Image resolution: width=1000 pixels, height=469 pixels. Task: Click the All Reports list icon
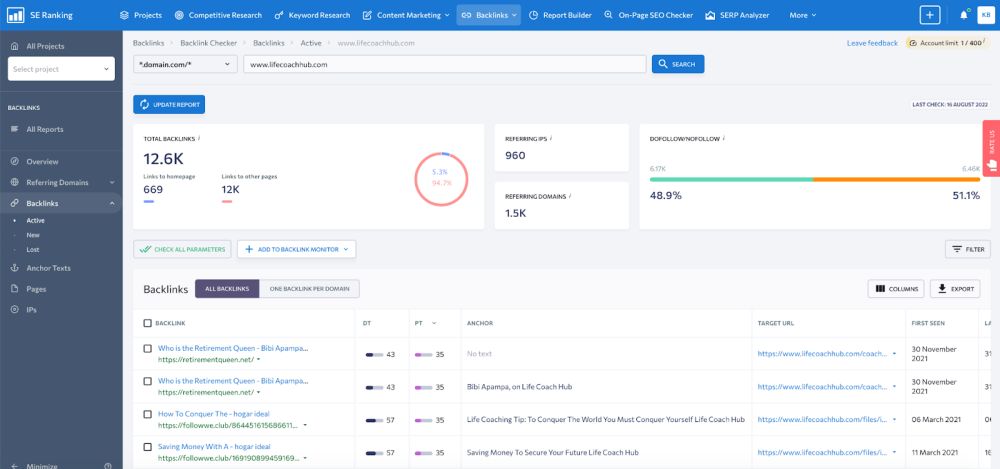point(15,129)
